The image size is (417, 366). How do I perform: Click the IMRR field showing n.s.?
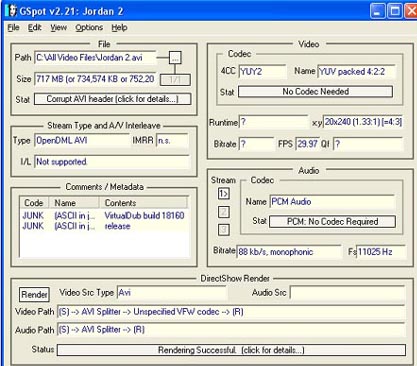172,141
